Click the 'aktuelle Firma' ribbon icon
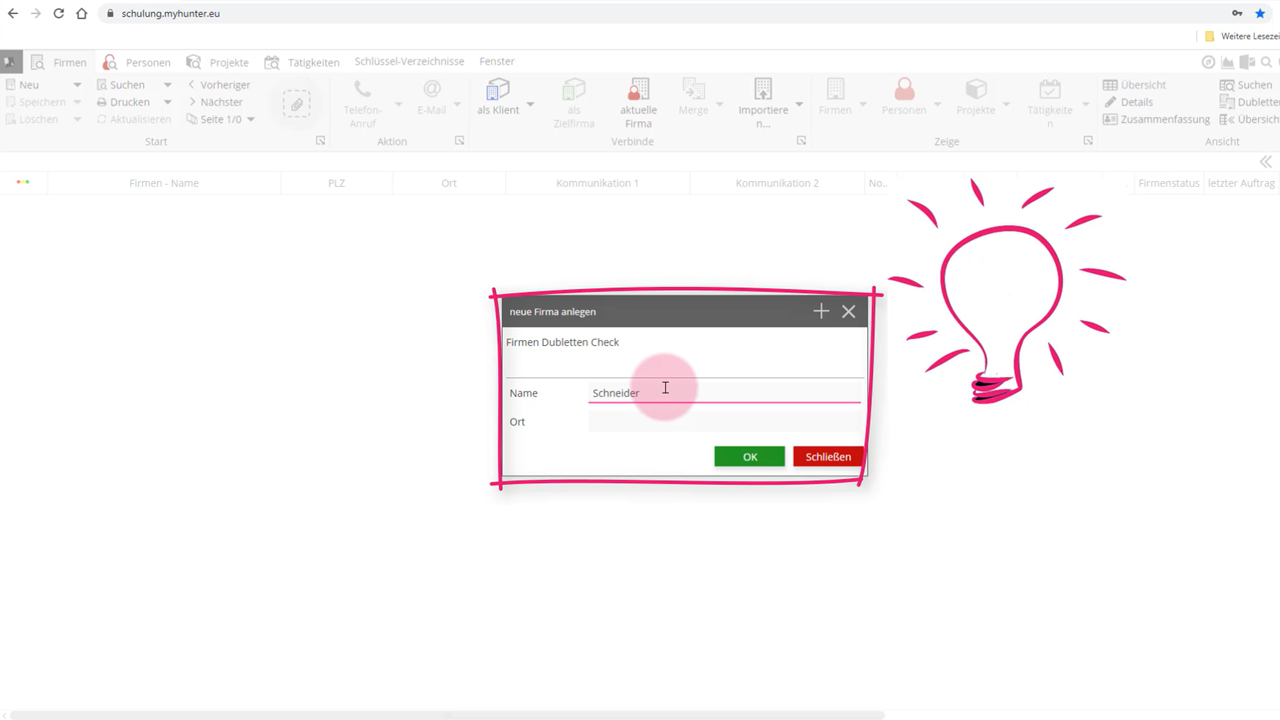1280x720 pixels. pyautogui.click(x=638, y=90)
